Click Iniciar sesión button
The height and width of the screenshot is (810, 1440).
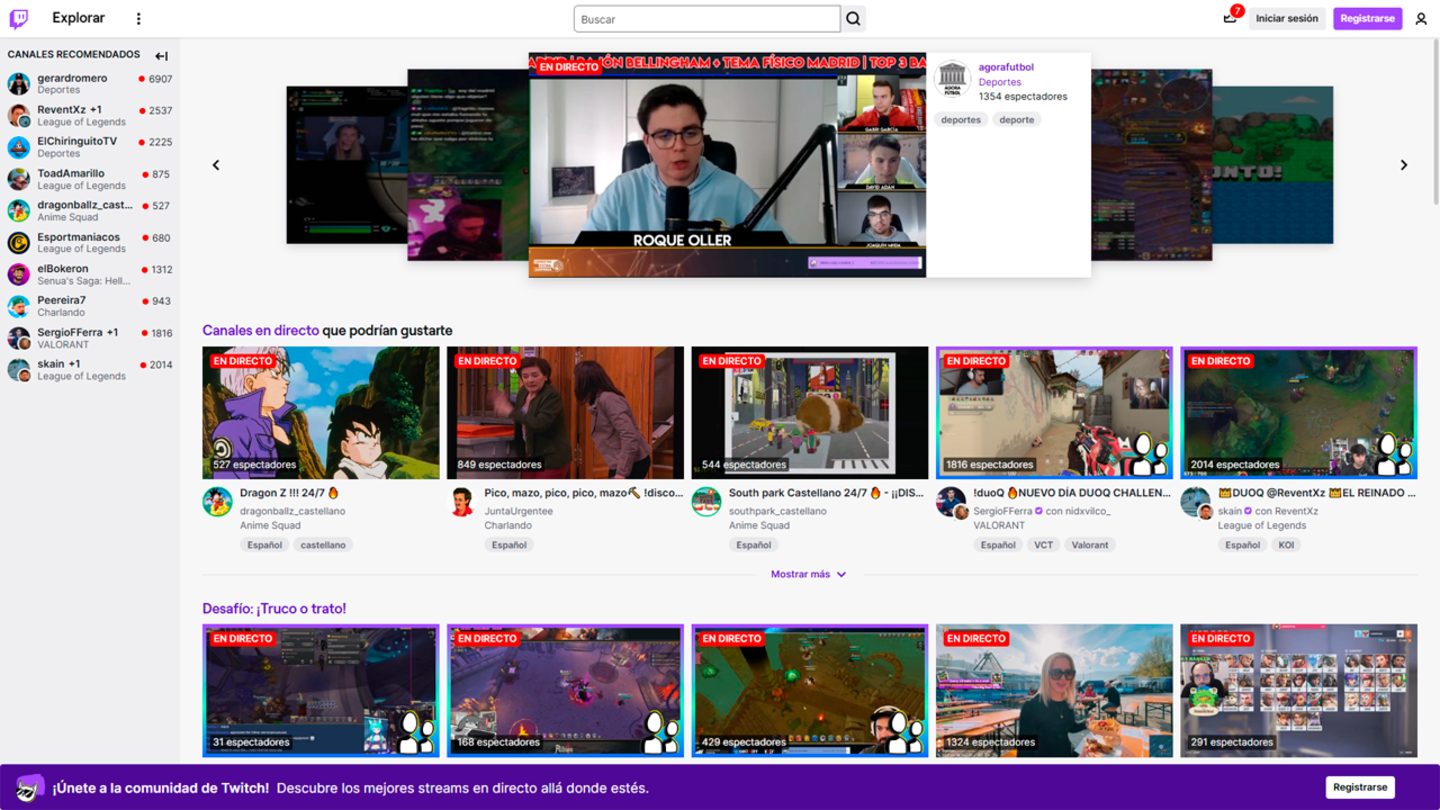(1286, 18)
